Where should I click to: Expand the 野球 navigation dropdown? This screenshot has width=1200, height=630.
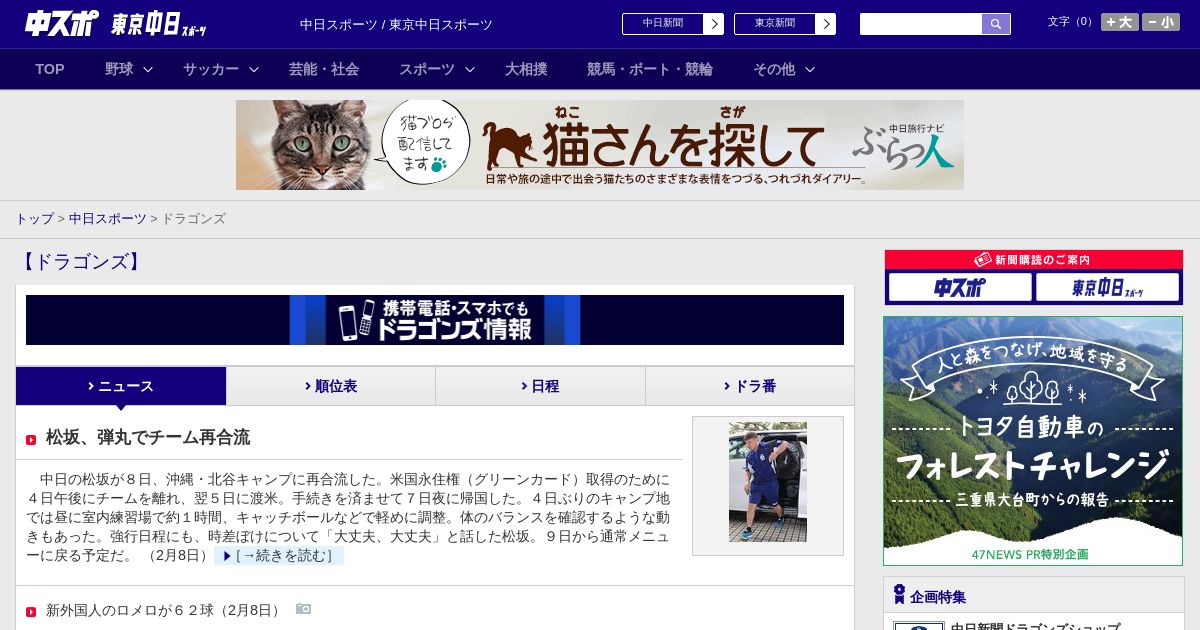129,69
